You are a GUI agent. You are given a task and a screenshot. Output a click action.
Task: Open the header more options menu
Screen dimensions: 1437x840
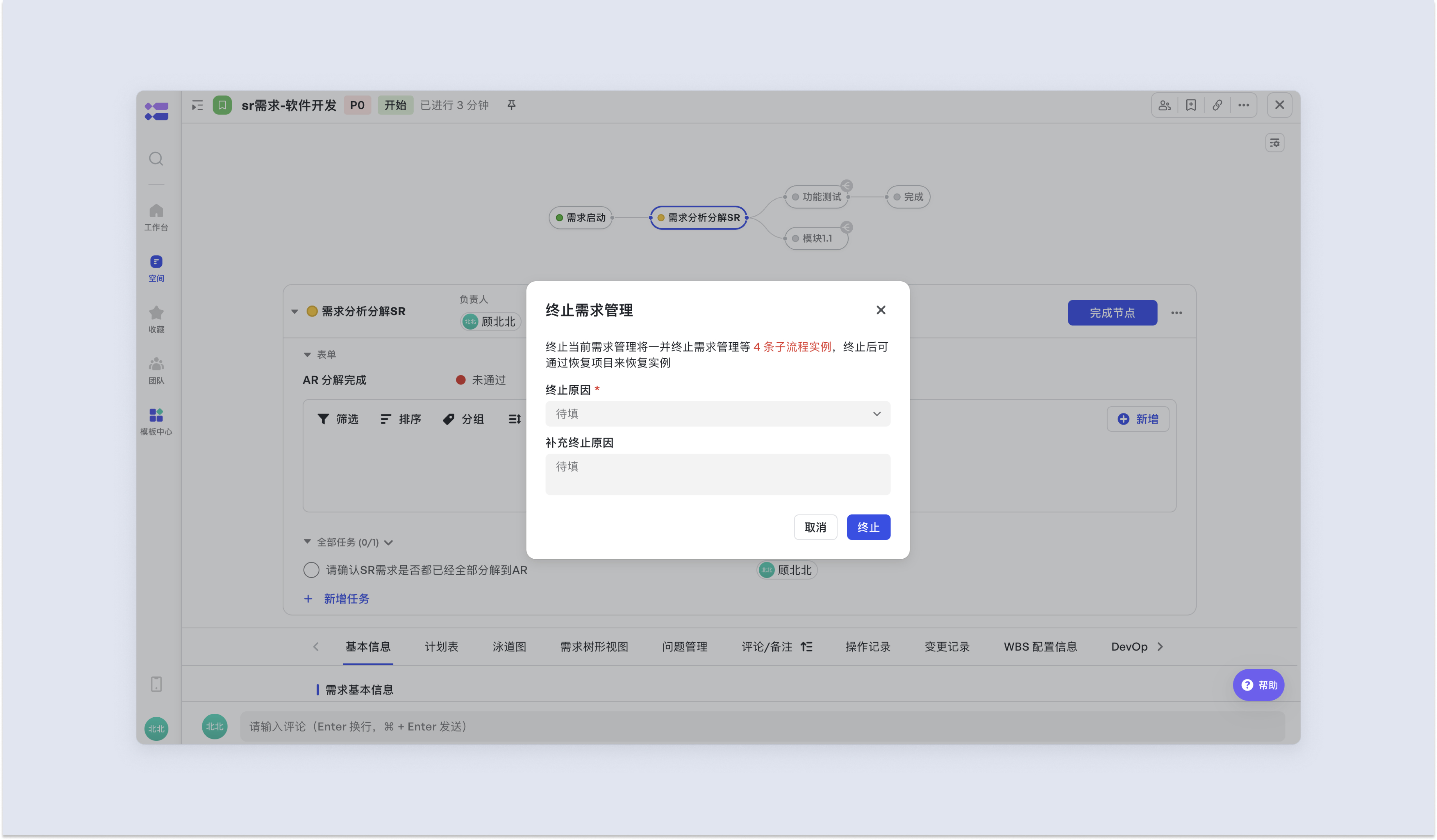(1244, 105)
